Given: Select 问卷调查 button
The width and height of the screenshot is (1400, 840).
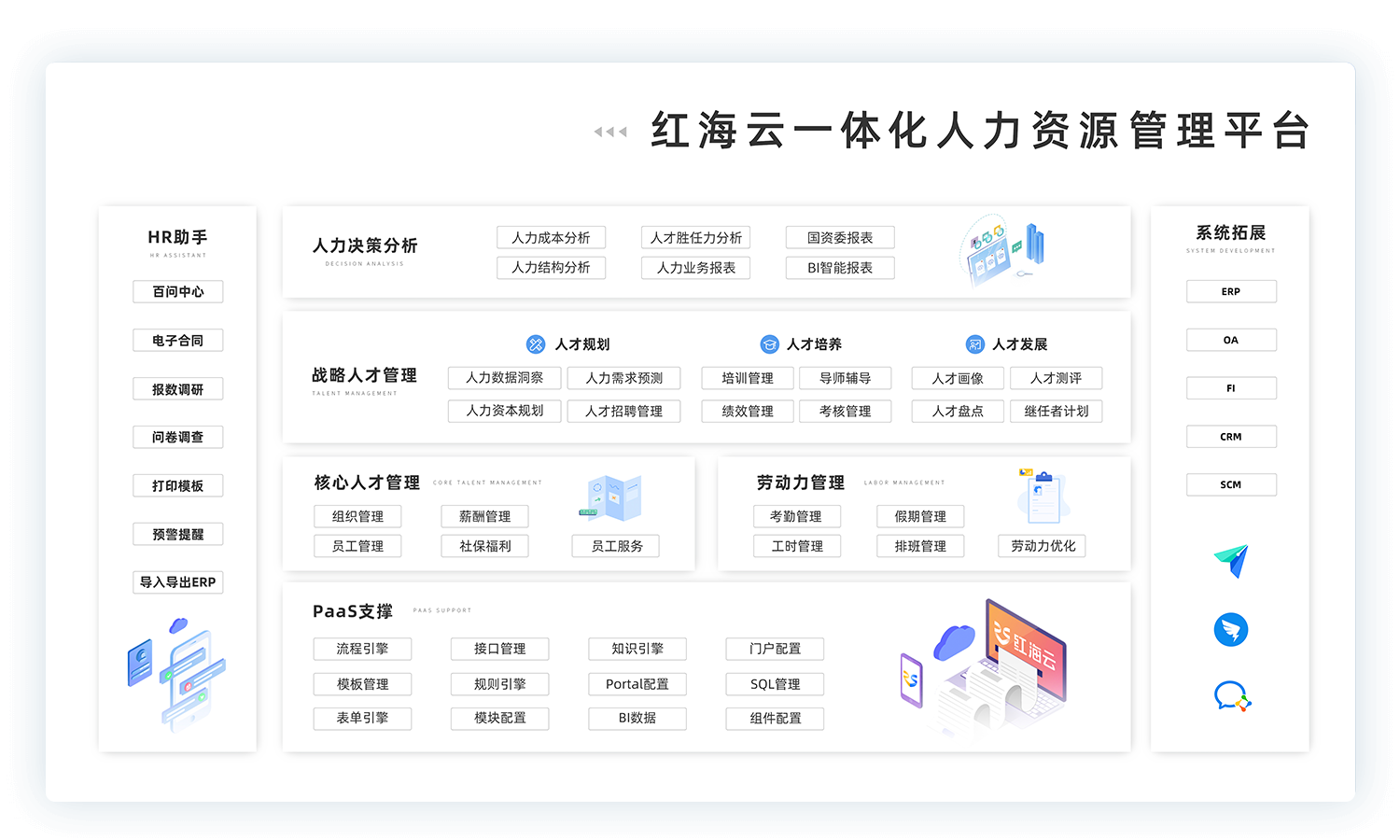Looking at the screenshot, I should [178, 437].
